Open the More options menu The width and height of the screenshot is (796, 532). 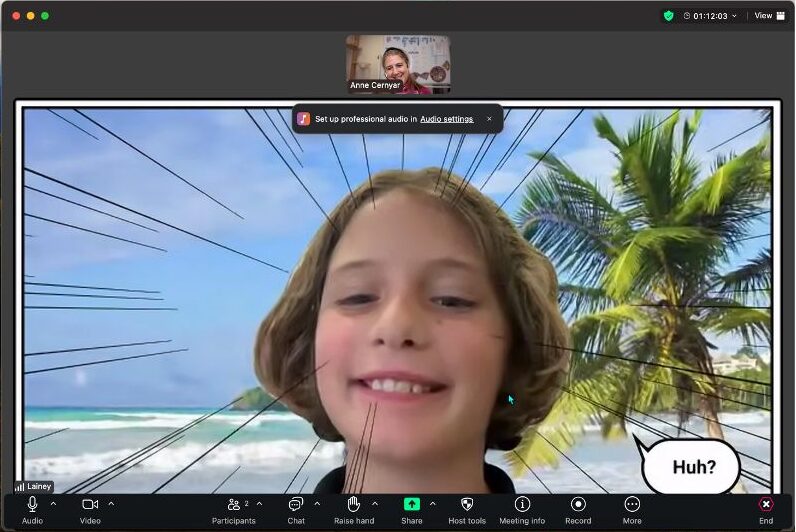coord(632,510)
